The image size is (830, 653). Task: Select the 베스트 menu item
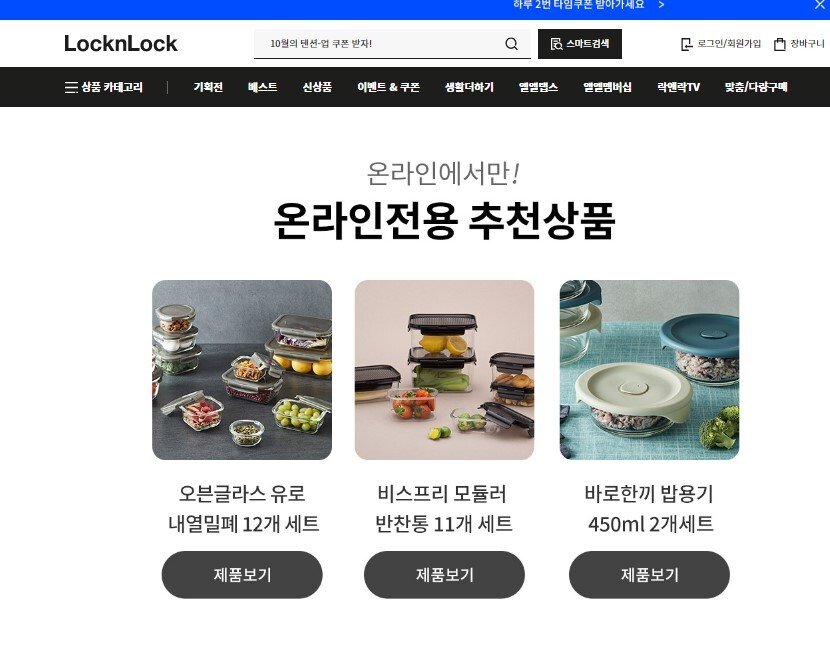tap(263, 87)
